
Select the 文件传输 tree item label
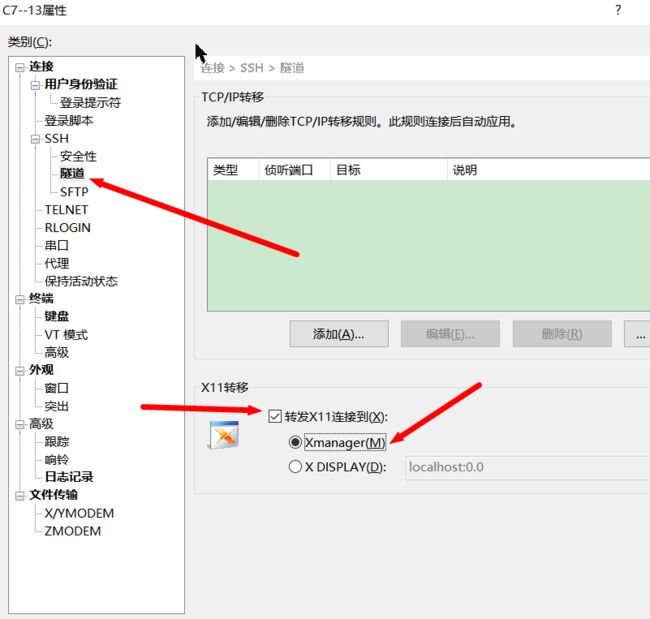coord(53,495)
